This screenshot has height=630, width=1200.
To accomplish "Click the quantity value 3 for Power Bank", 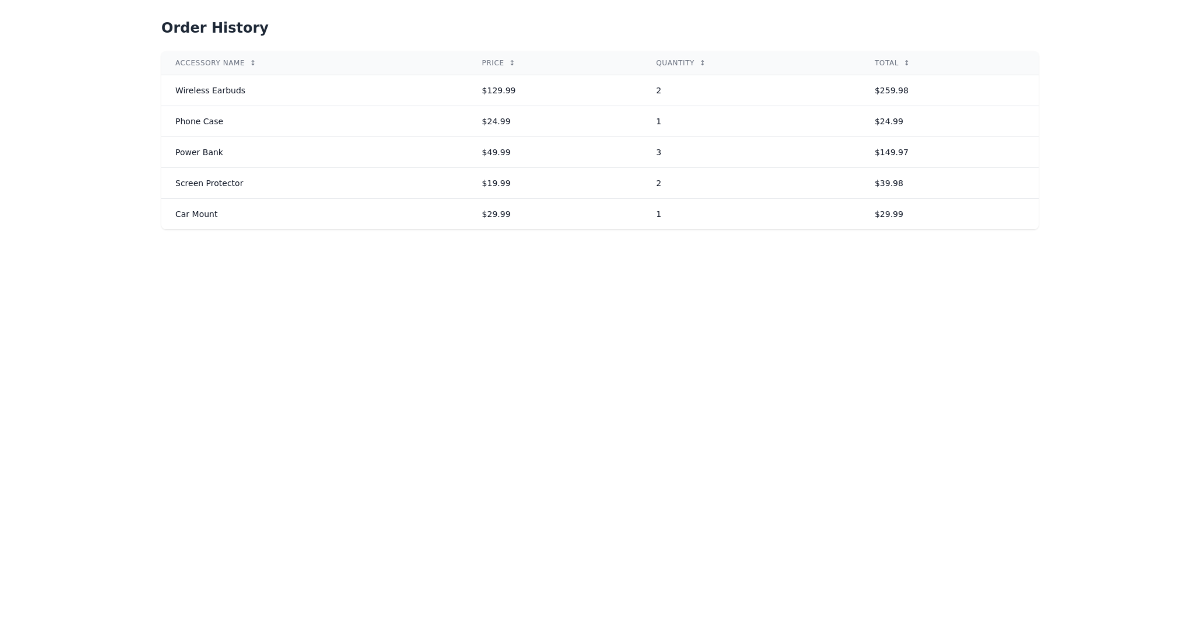I will point(657,152).
